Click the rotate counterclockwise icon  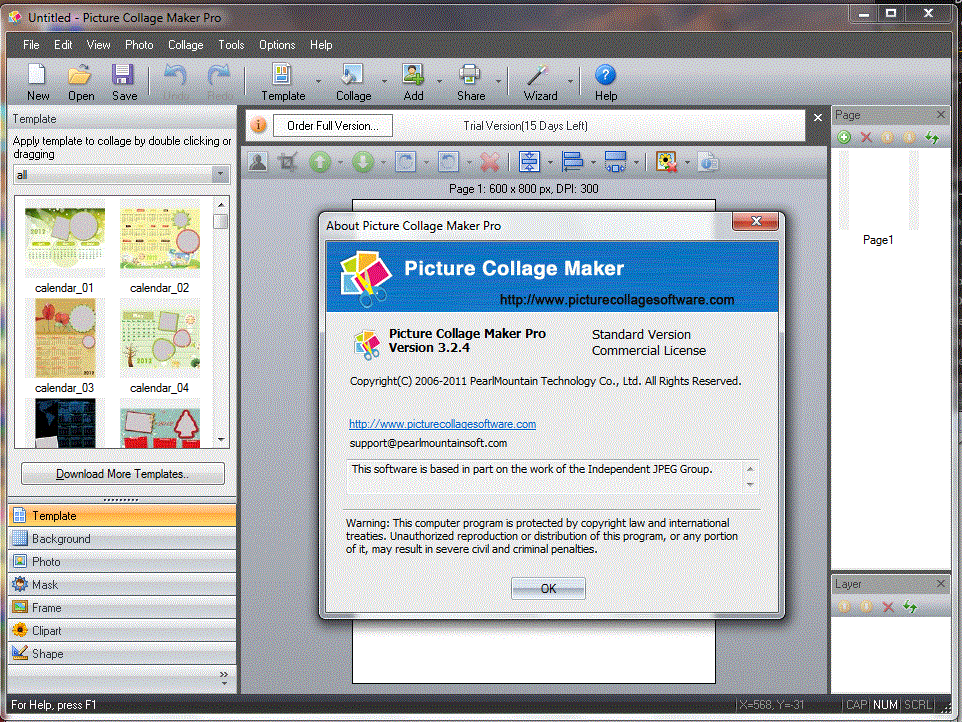(448, 163)
